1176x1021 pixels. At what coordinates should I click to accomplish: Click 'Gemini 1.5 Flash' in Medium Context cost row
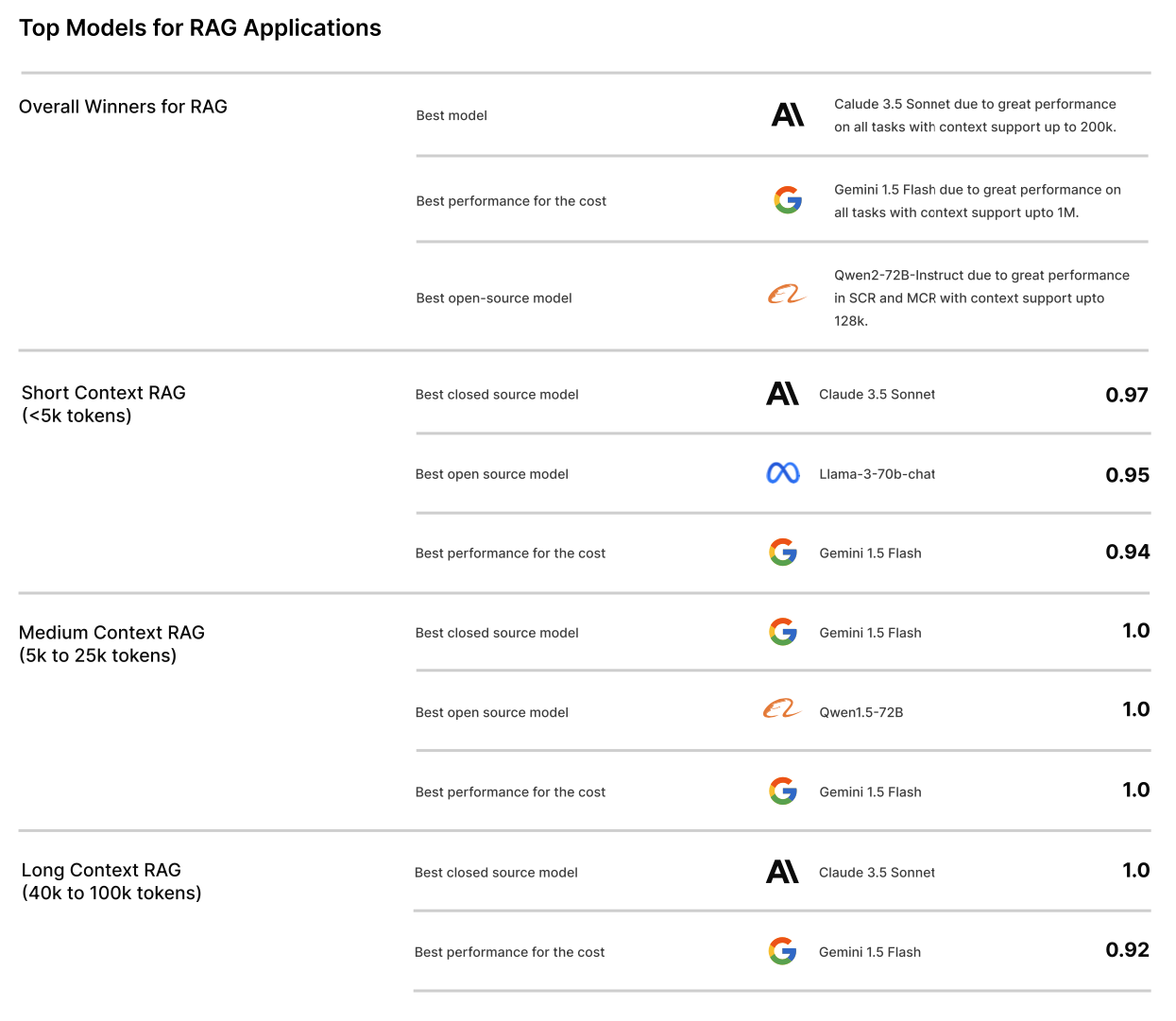tap(870, 792)
